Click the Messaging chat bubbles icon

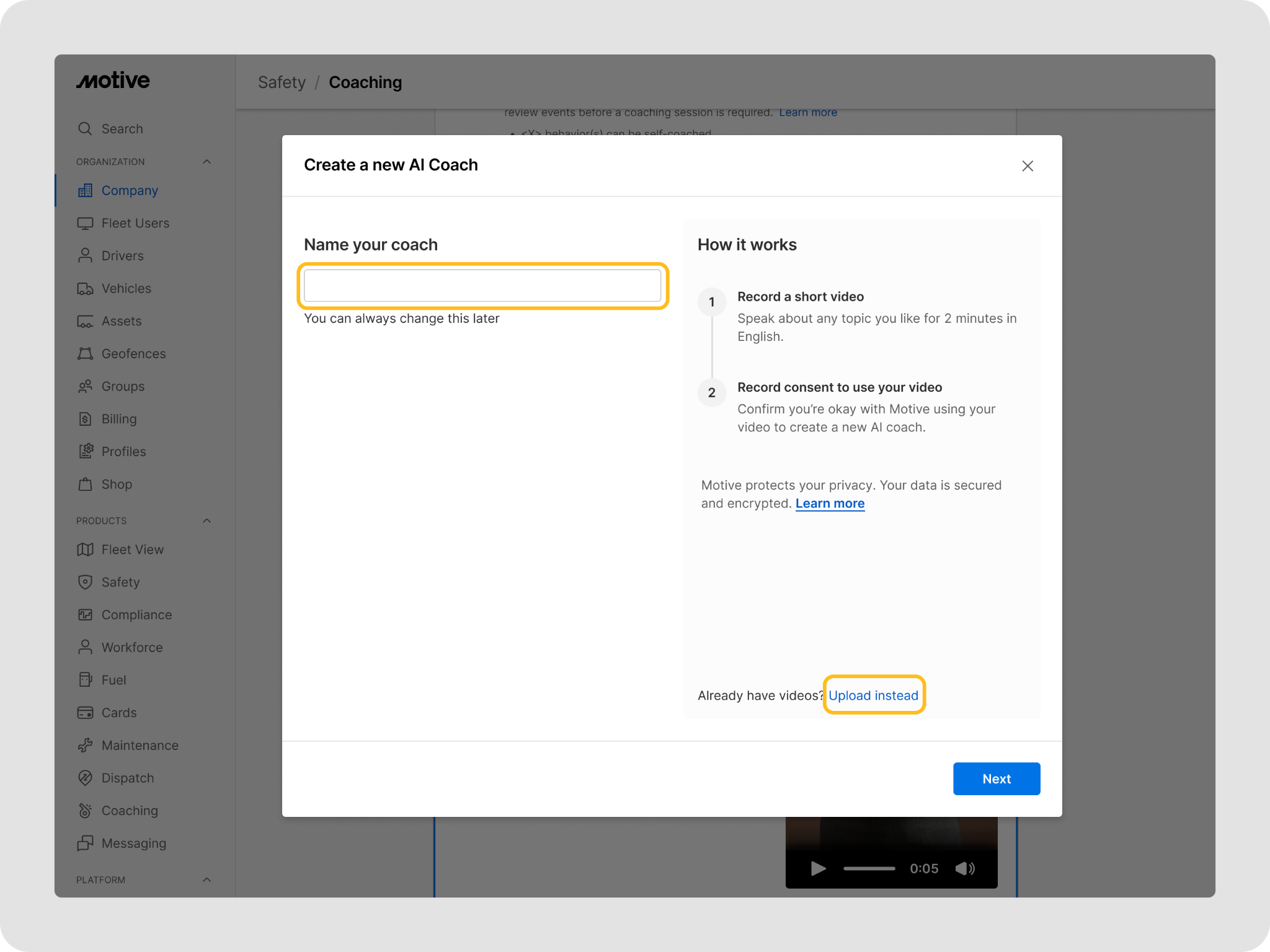85,843
